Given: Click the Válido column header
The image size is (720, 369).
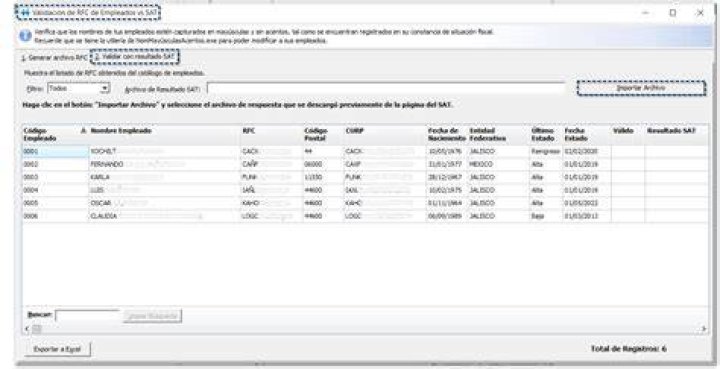Looking at the screenshot, I should [628, 134].
